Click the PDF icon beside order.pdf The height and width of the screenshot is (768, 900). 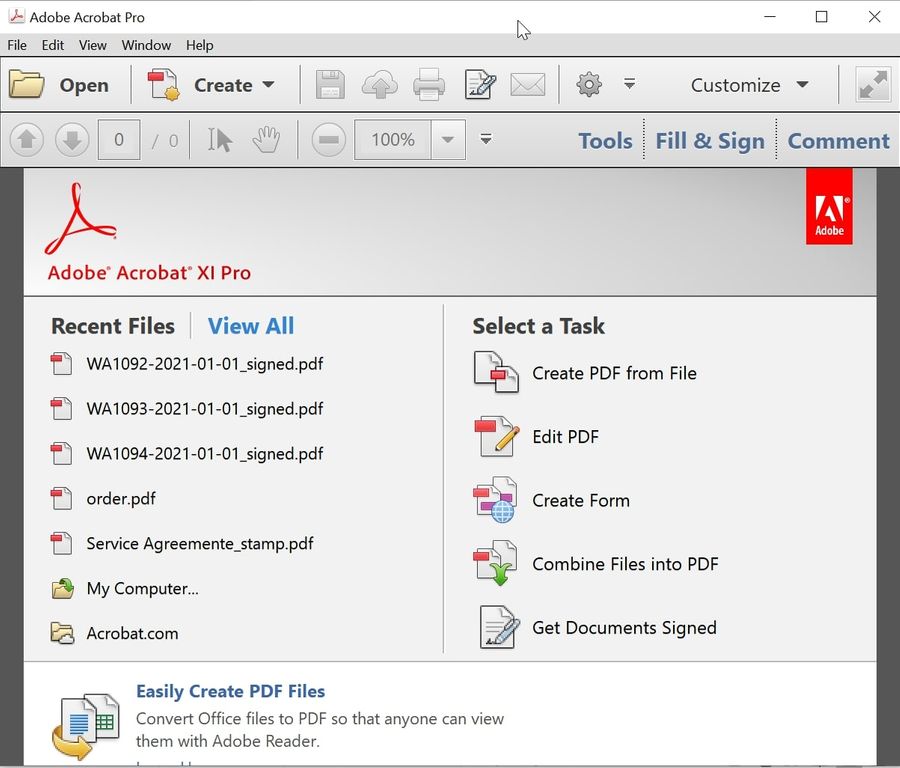(x=61, y=498)
